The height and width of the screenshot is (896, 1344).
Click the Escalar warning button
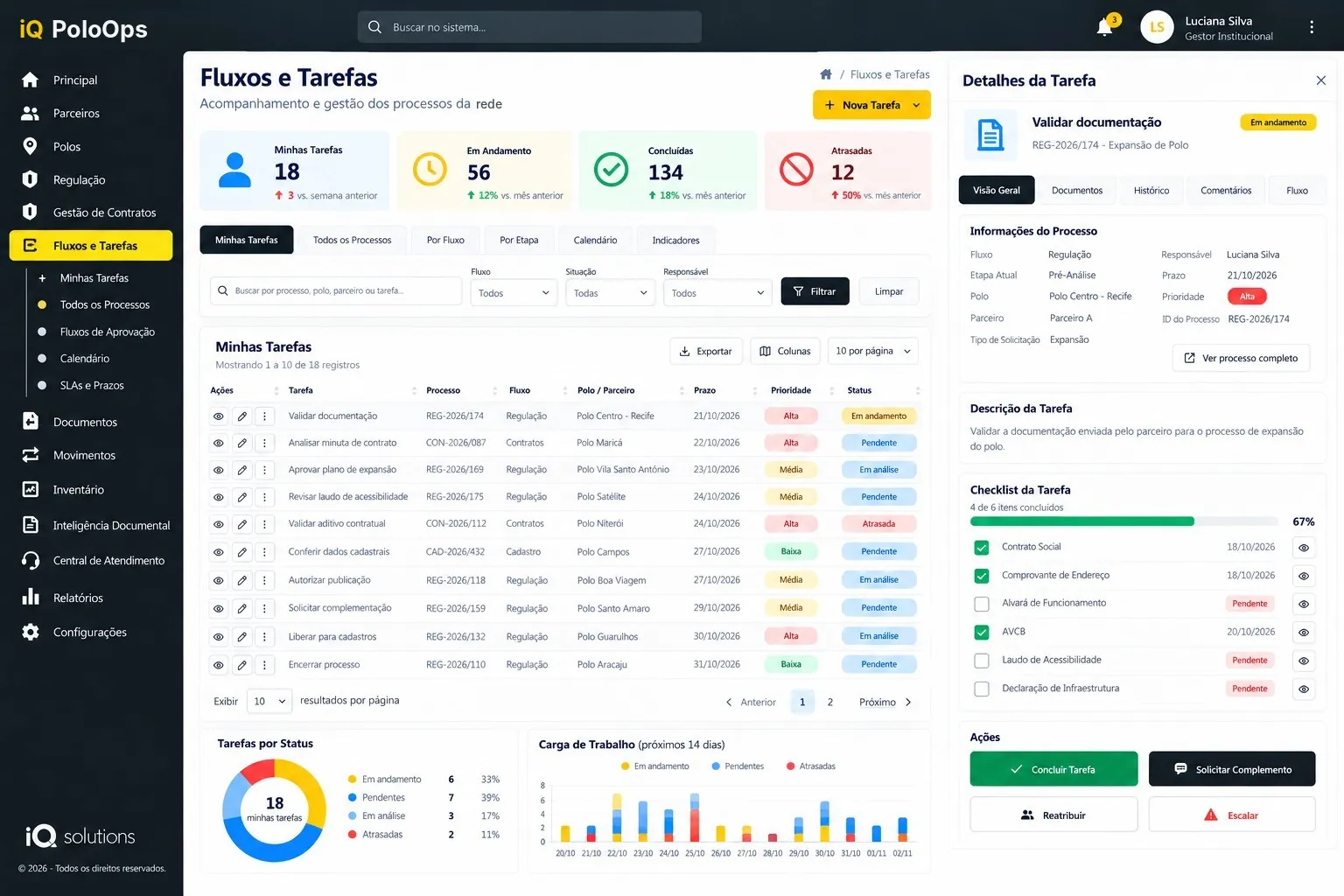1231,815
